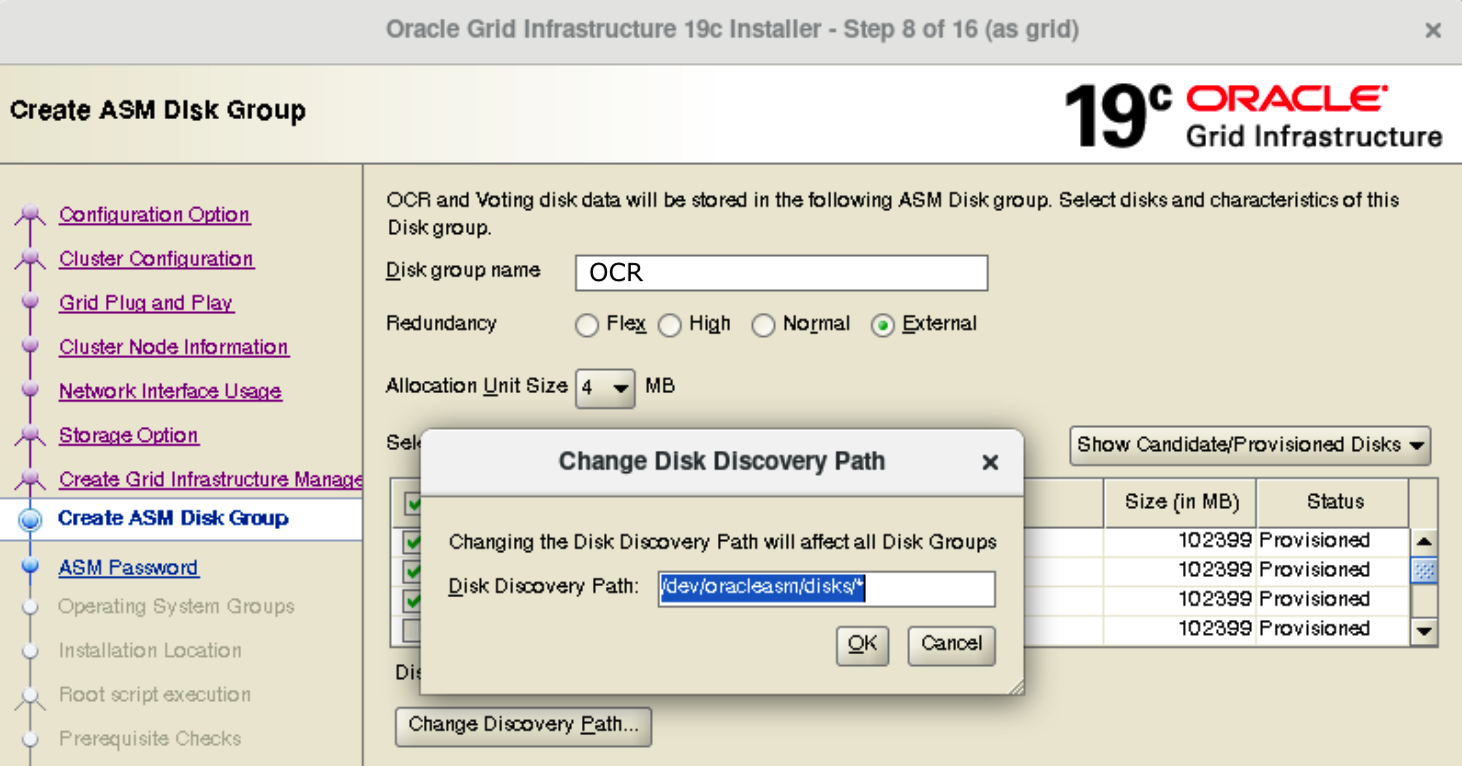Click the blue step marker beside Create ASM Disk Group
This screenshot has width=1462, height=766.
(x=31, y=519)
